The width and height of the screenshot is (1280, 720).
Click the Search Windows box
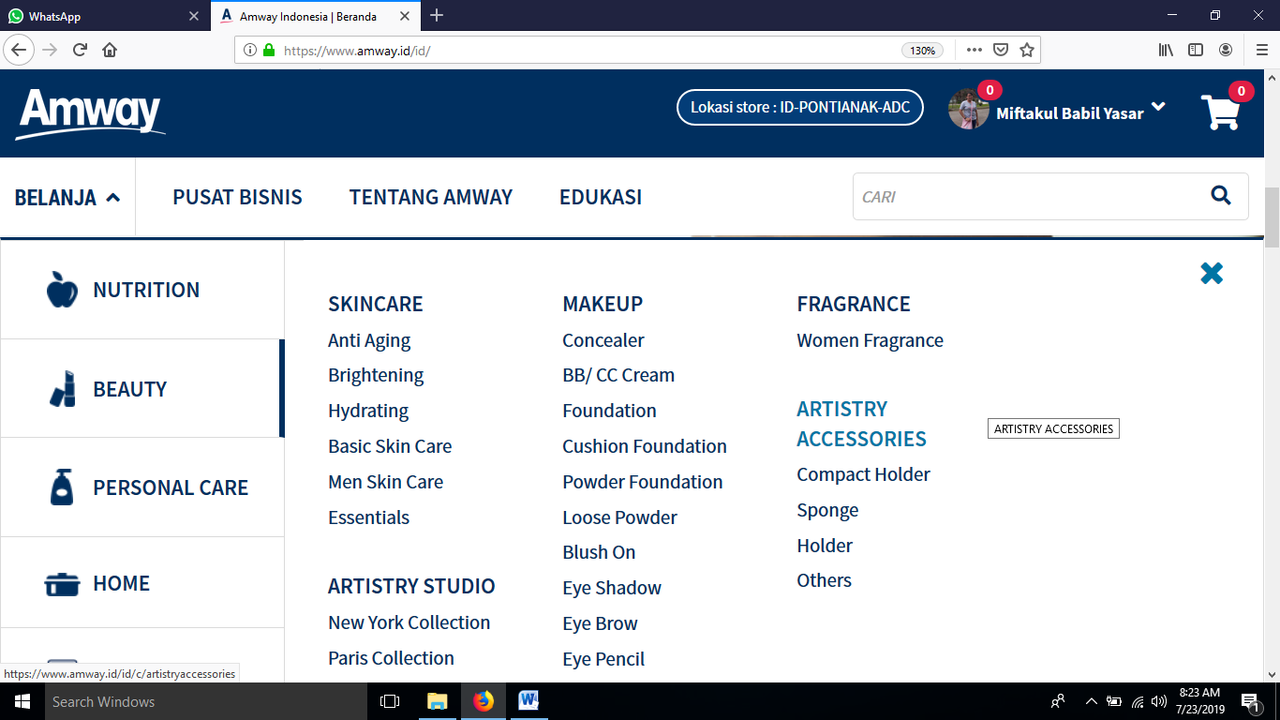point(206,701)
